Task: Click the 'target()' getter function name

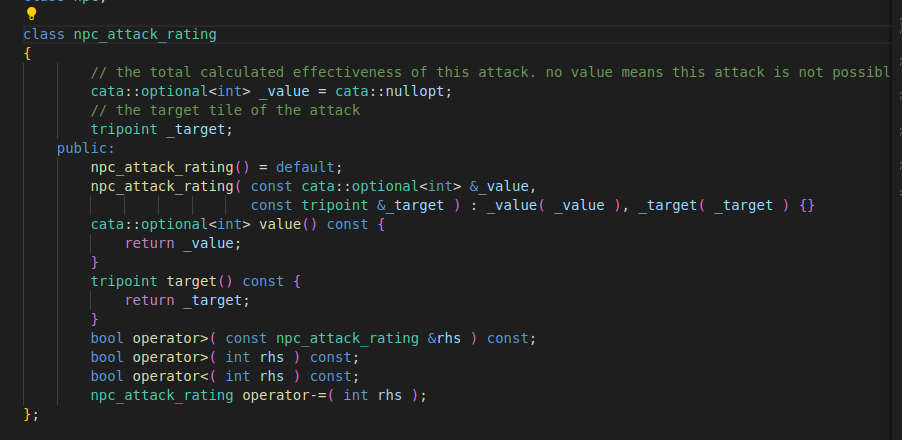Action: pyautogui.click(x=200, y=281)
